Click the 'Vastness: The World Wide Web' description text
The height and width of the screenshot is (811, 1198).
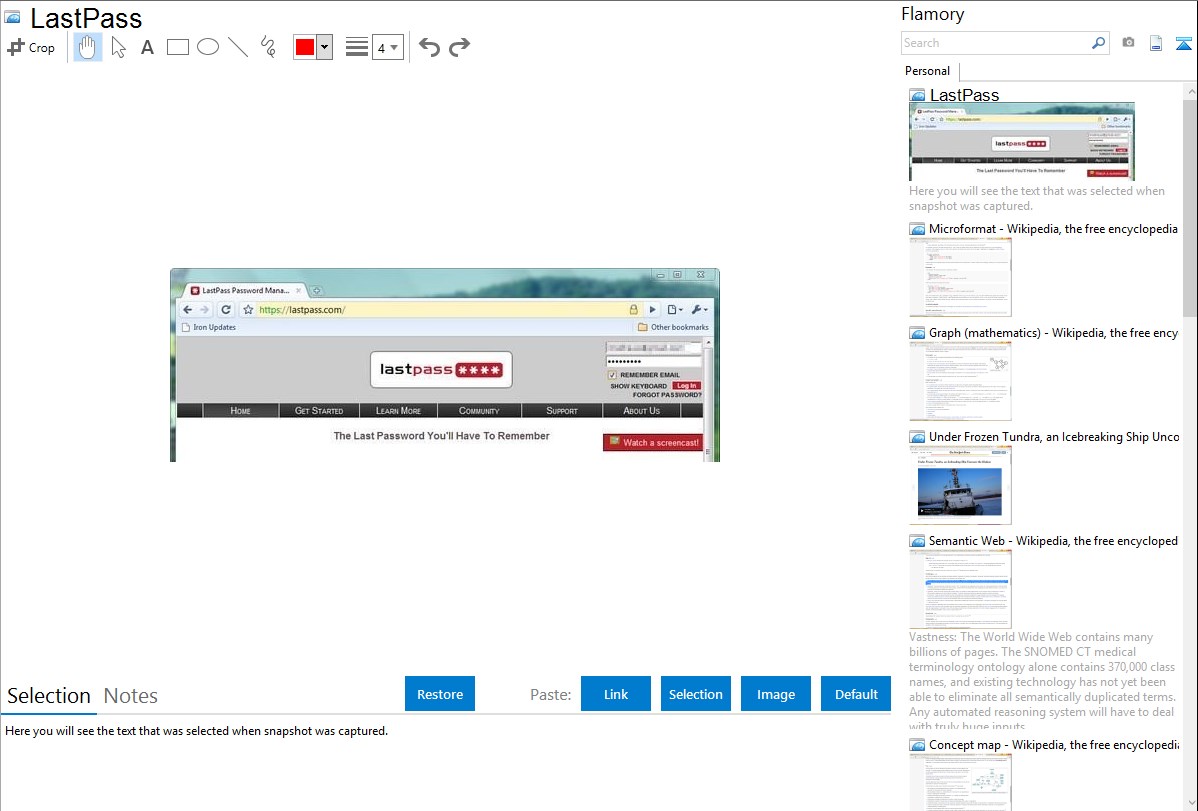[x=1042, y=681]
